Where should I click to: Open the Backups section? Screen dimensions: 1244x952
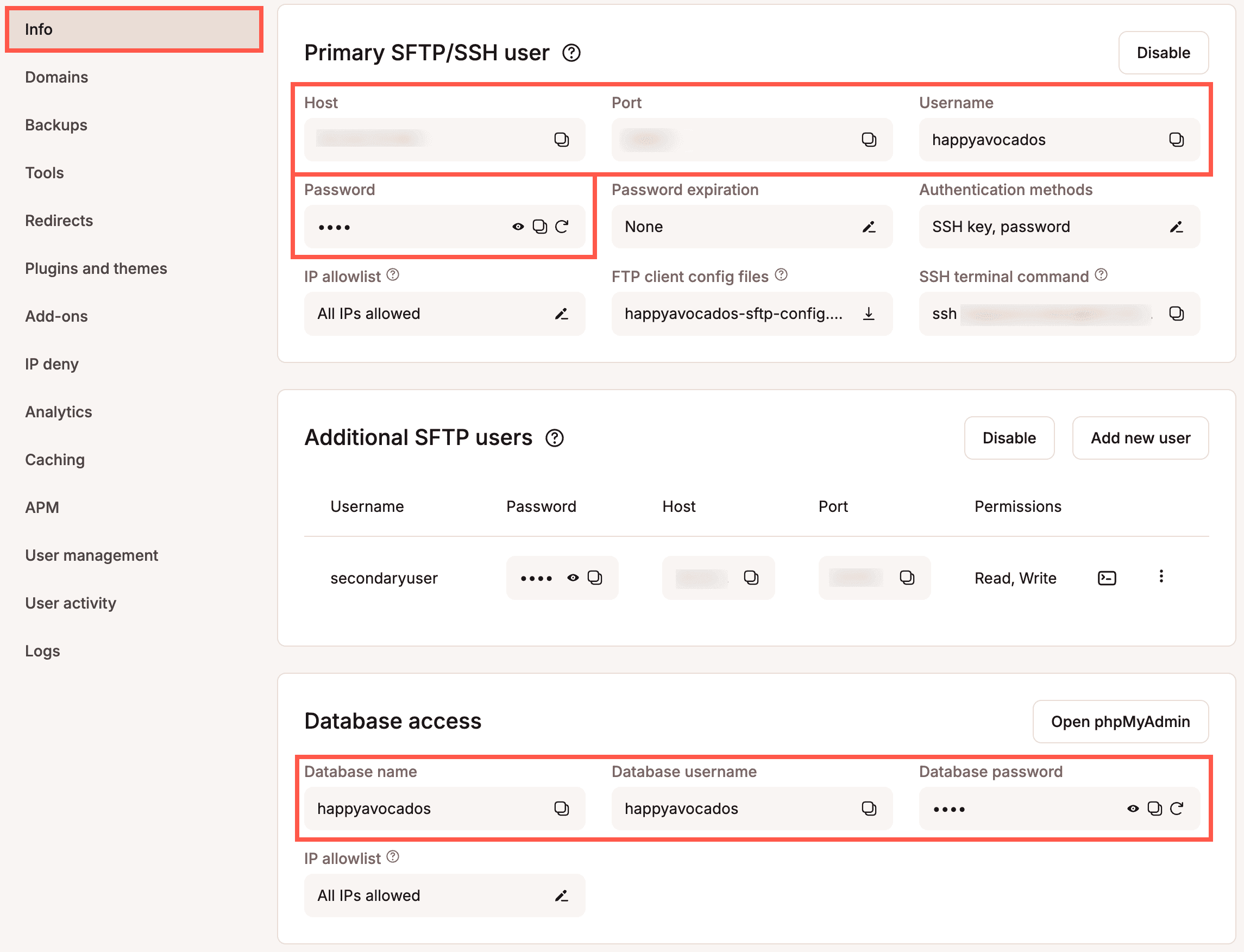pyautogui.click(x=55, y=125)
